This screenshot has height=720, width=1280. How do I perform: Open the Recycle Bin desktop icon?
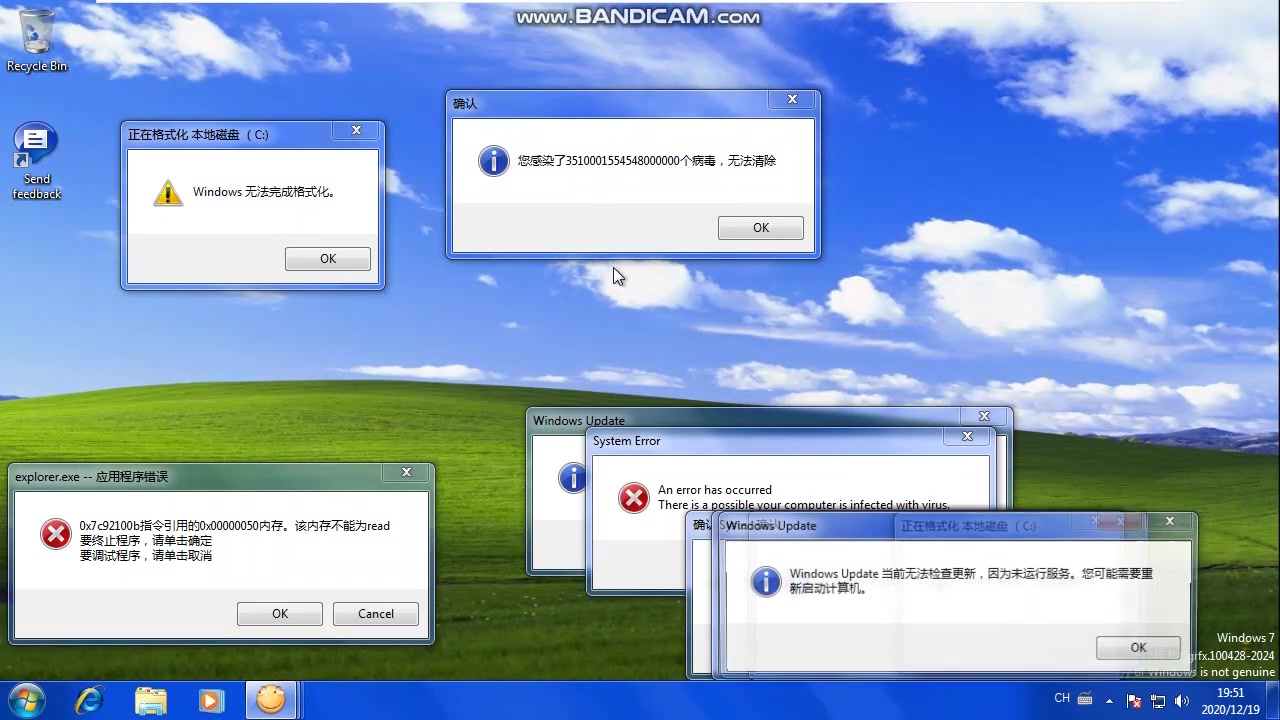37,40
